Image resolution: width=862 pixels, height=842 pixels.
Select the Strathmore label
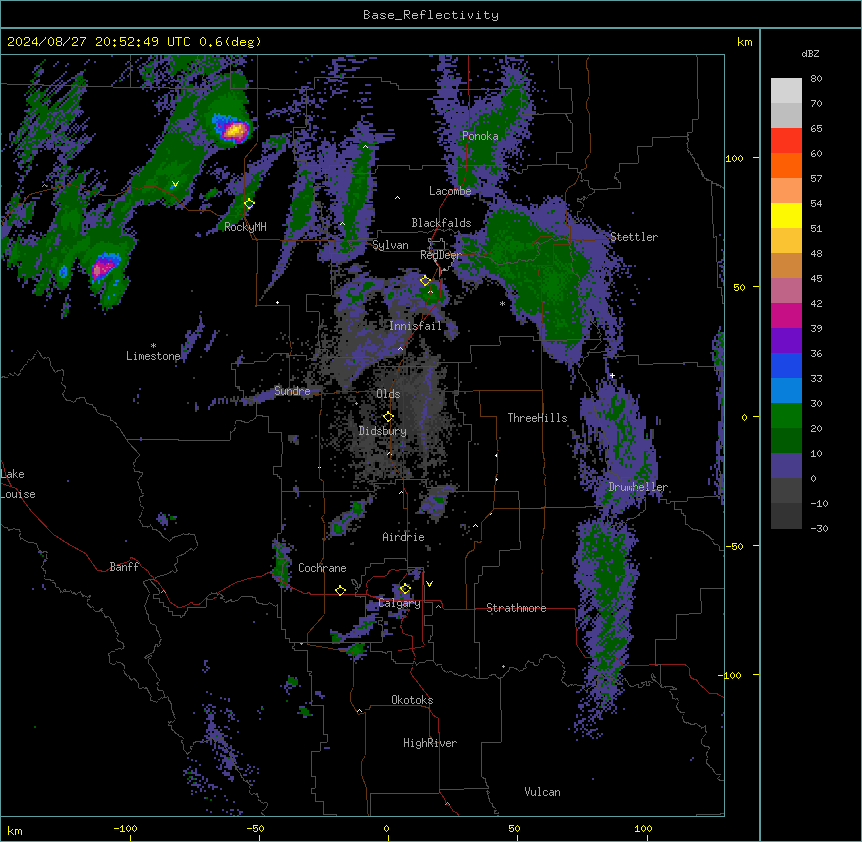click(x=516, y=608)
